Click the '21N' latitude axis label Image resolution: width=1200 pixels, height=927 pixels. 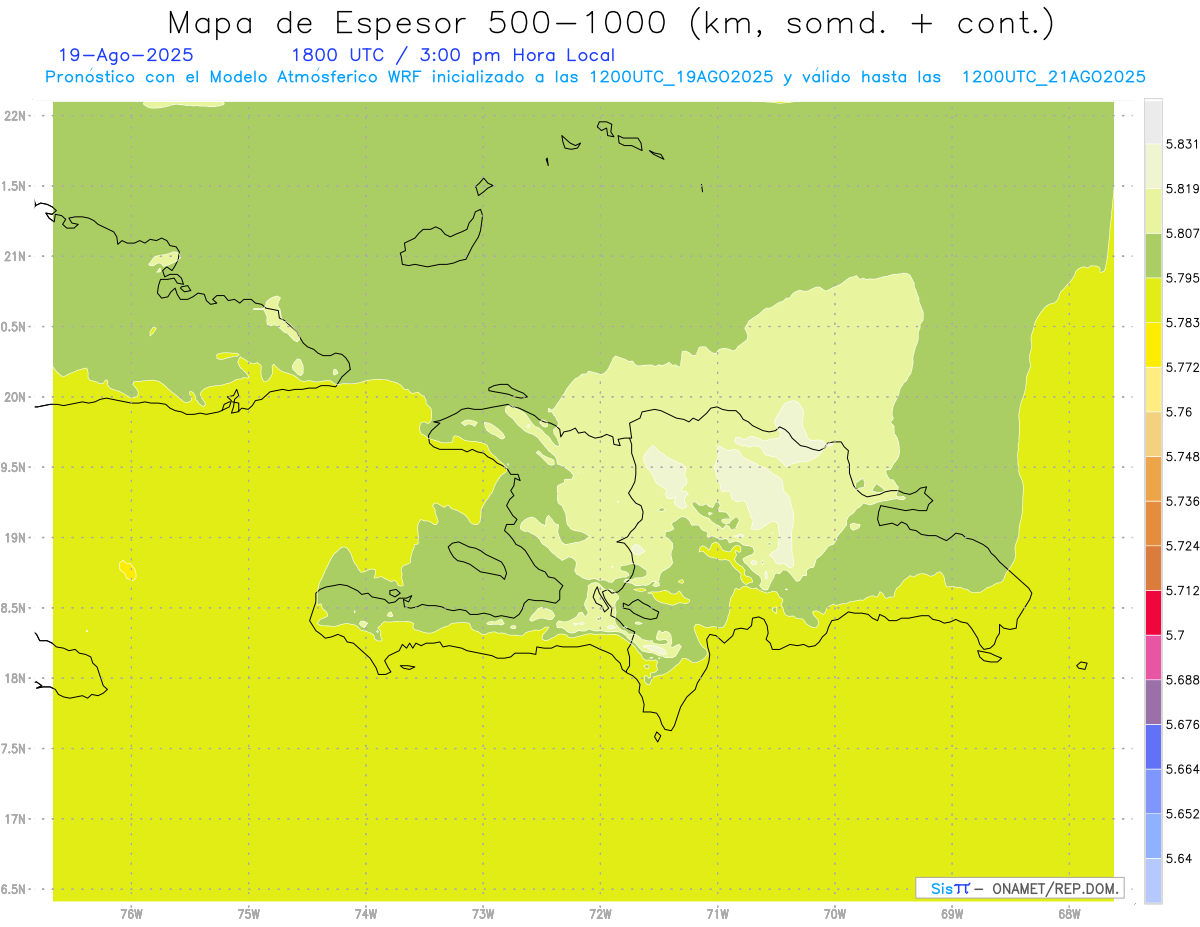[x=15, y=257]
